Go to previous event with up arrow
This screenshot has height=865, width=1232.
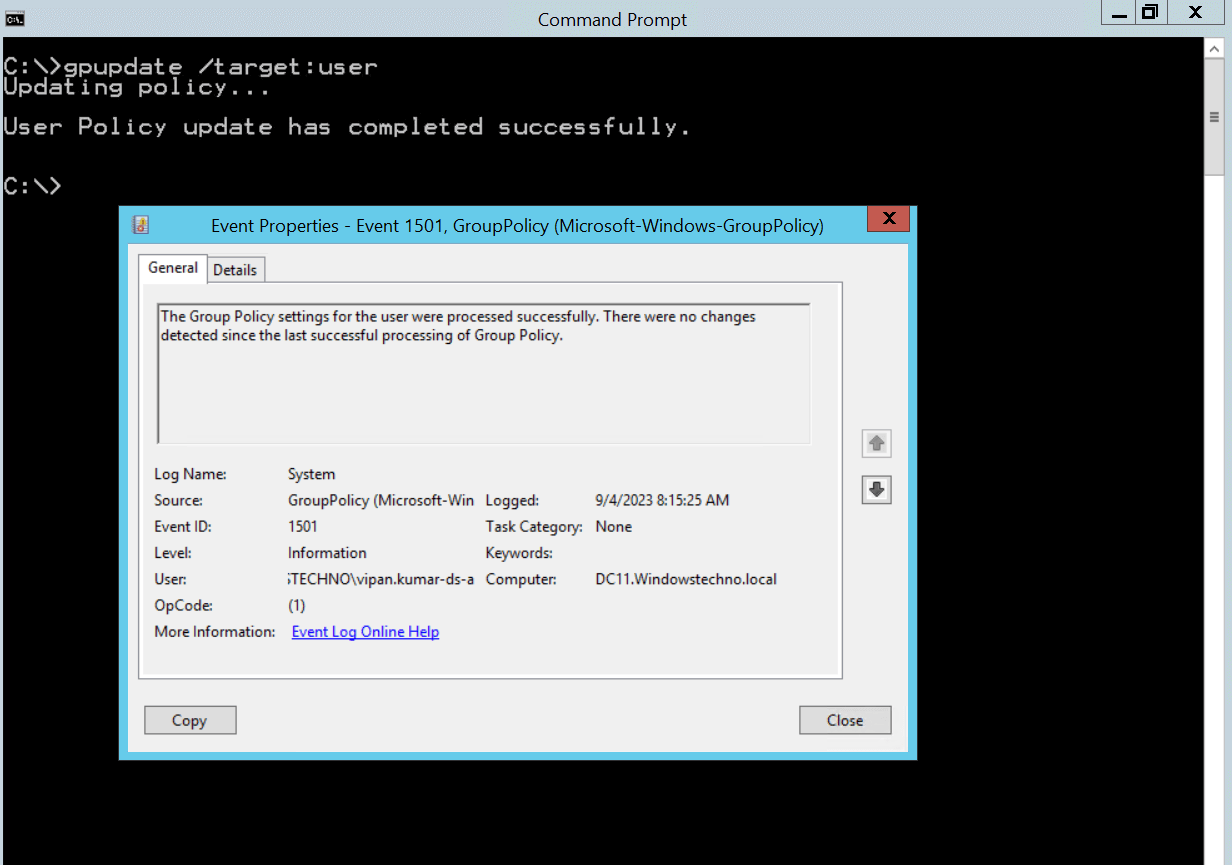coord(876,443)
